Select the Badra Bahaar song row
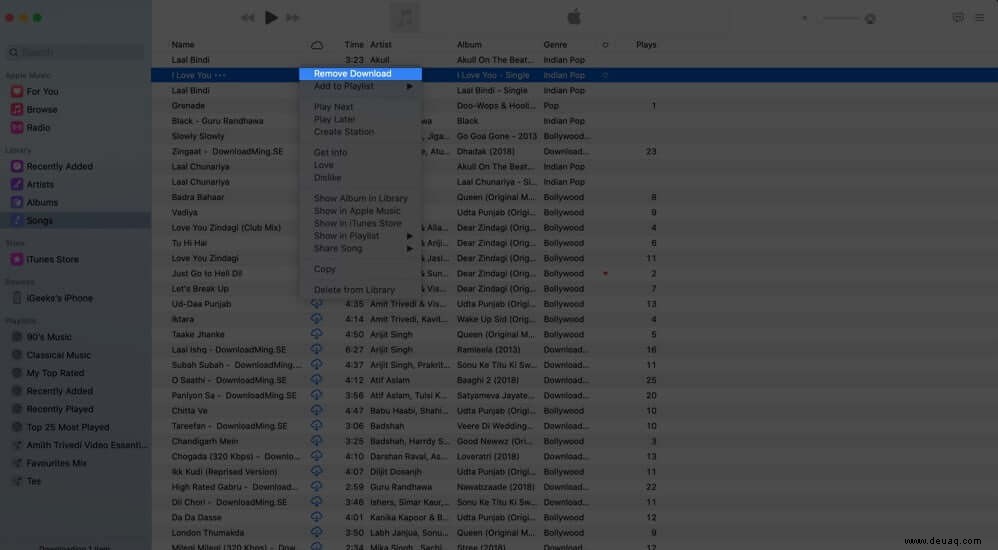 (x=574, y=197)
